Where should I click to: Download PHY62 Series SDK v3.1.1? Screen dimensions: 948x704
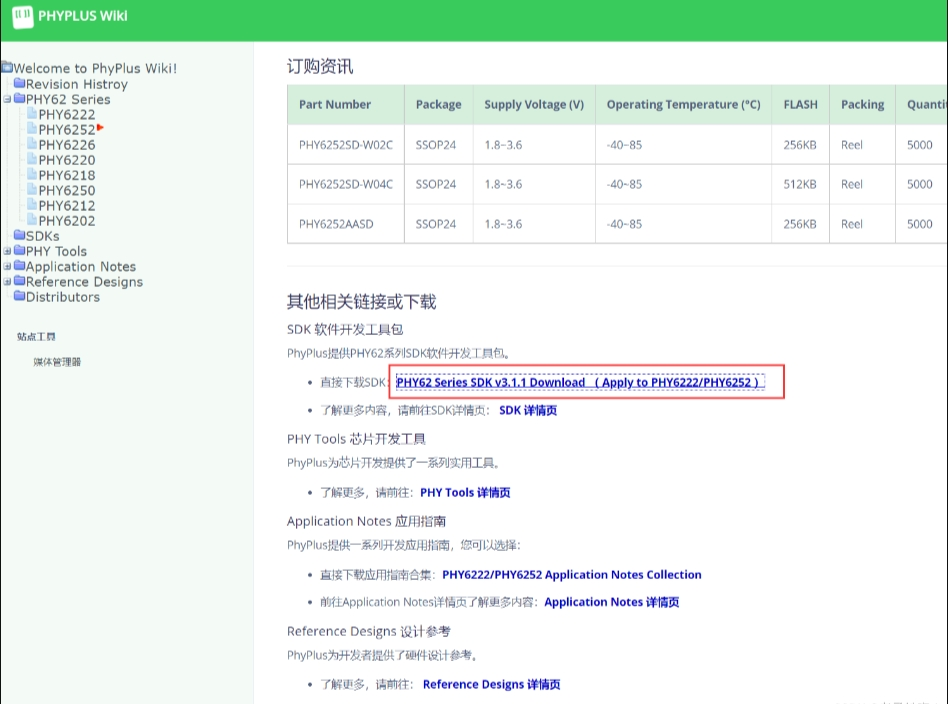[580, 382]
